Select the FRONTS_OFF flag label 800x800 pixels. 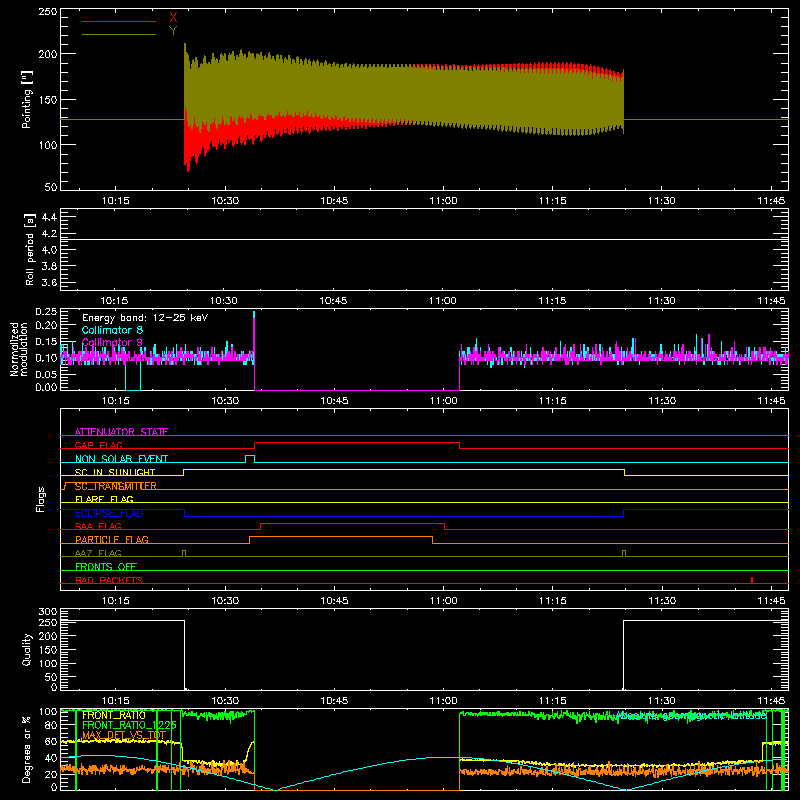tap(106, 566)
